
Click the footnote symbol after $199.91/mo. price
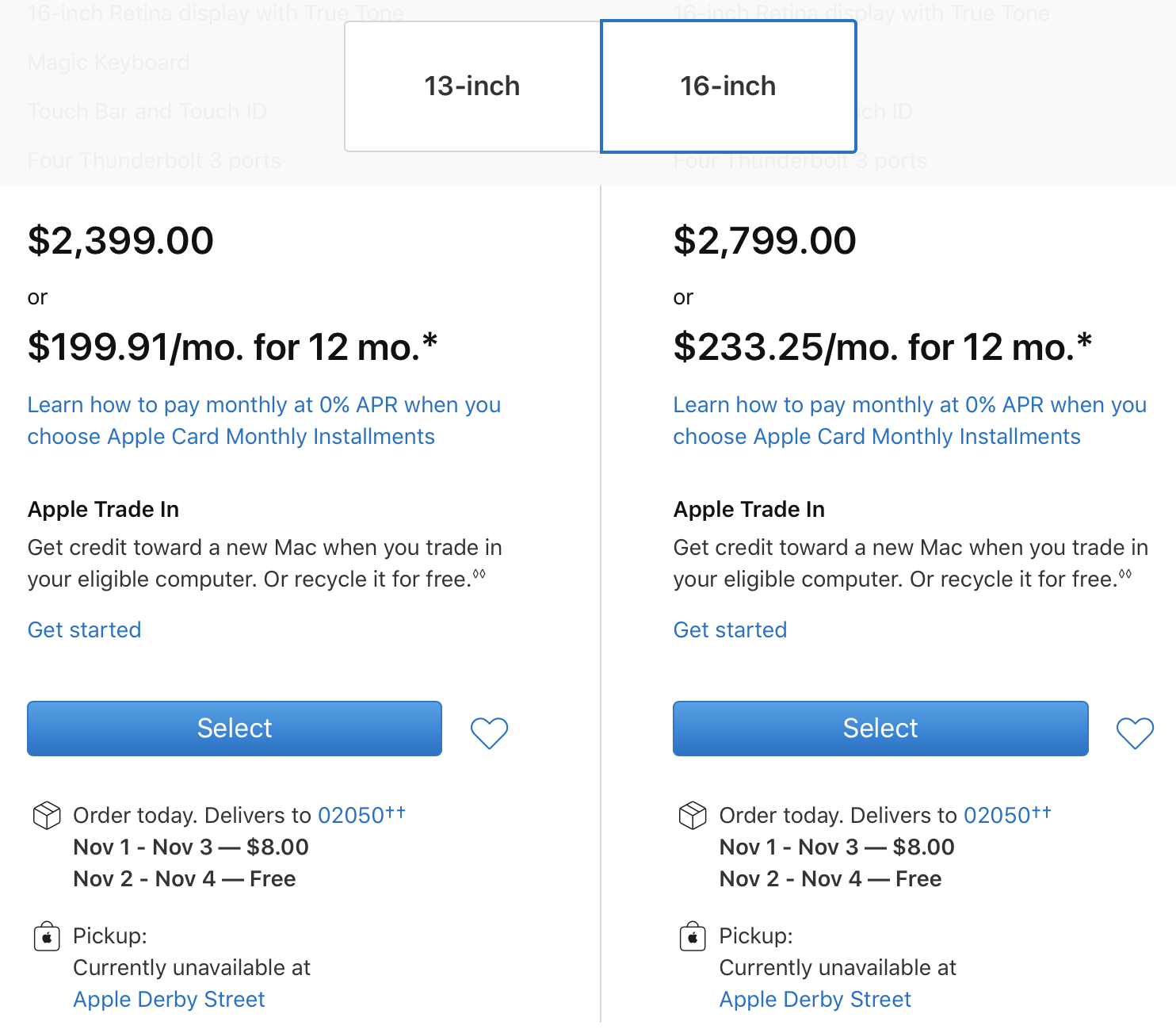(430, 340)
